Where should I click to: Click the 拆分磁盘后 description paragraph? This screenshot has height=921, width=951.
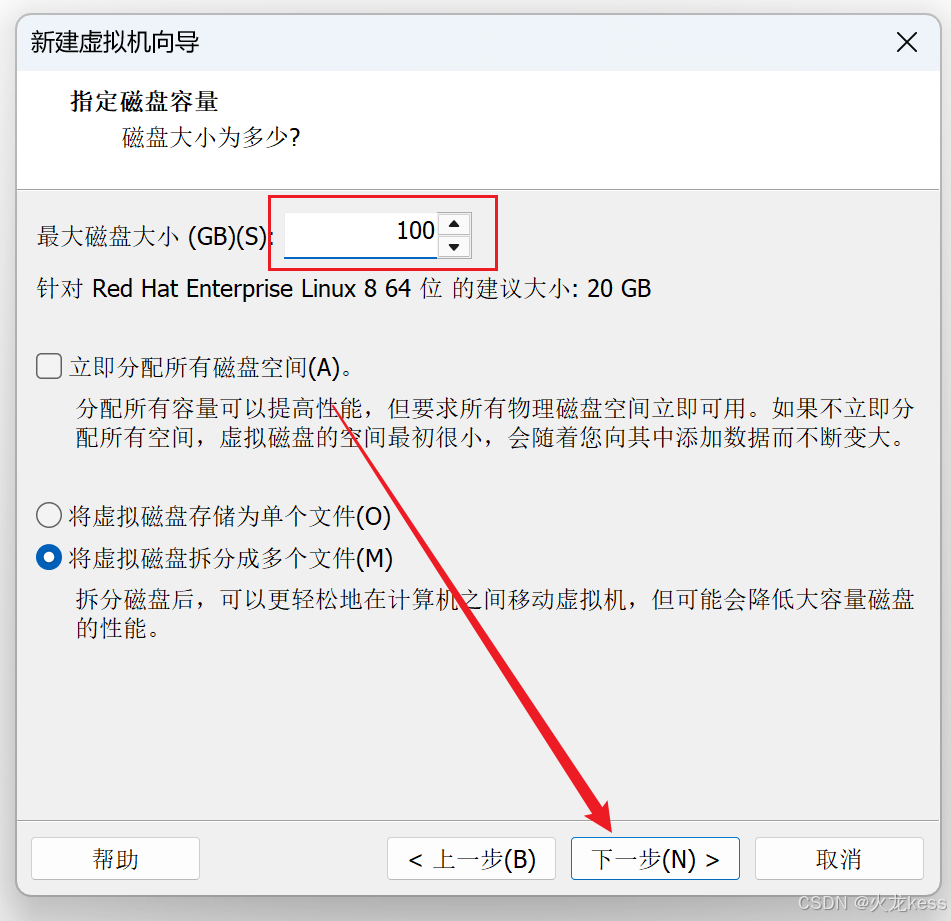[494, 614]
